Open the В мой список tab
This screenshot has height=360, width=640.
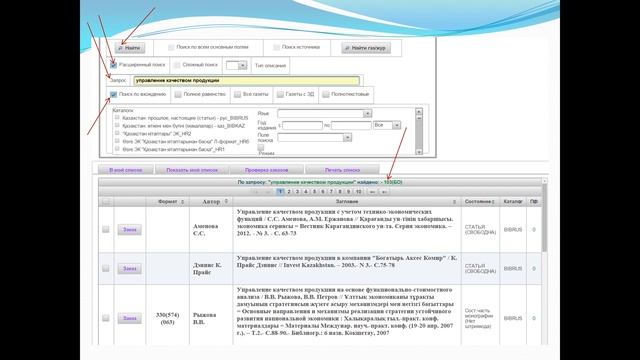pos(126,170)
